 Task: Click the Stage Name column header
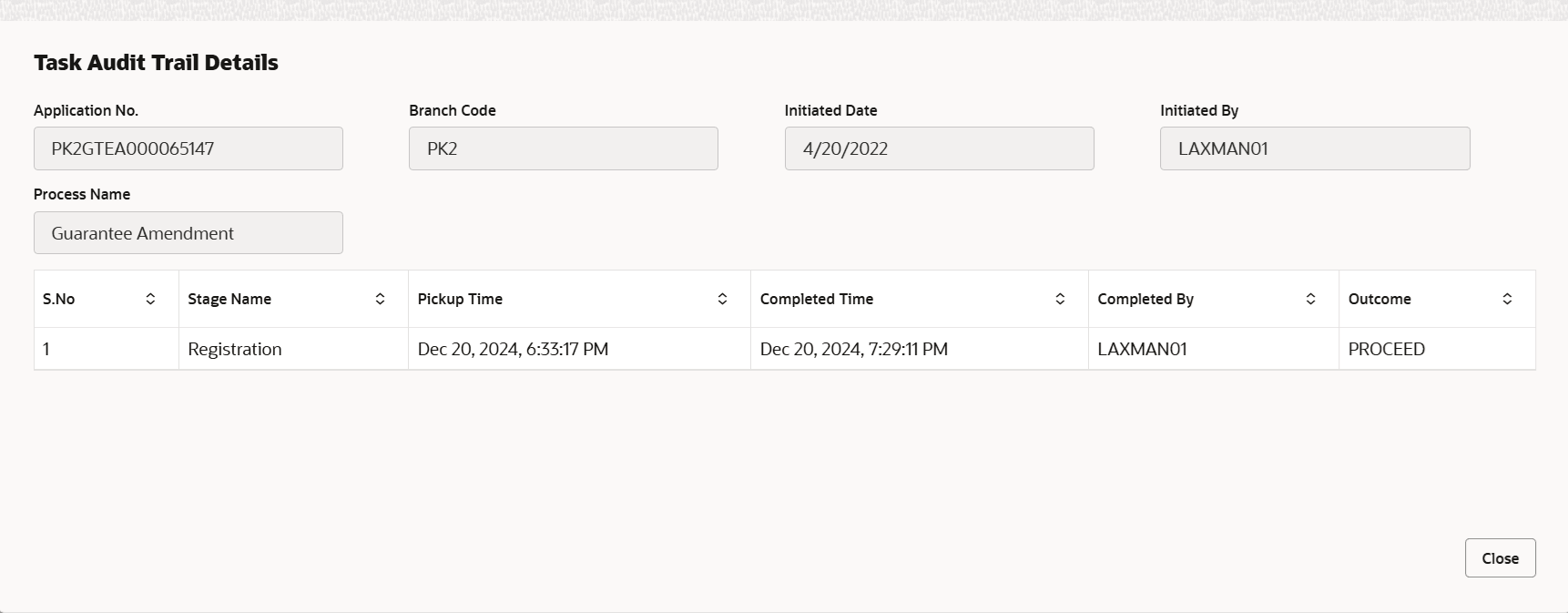[x=229, y=299]
